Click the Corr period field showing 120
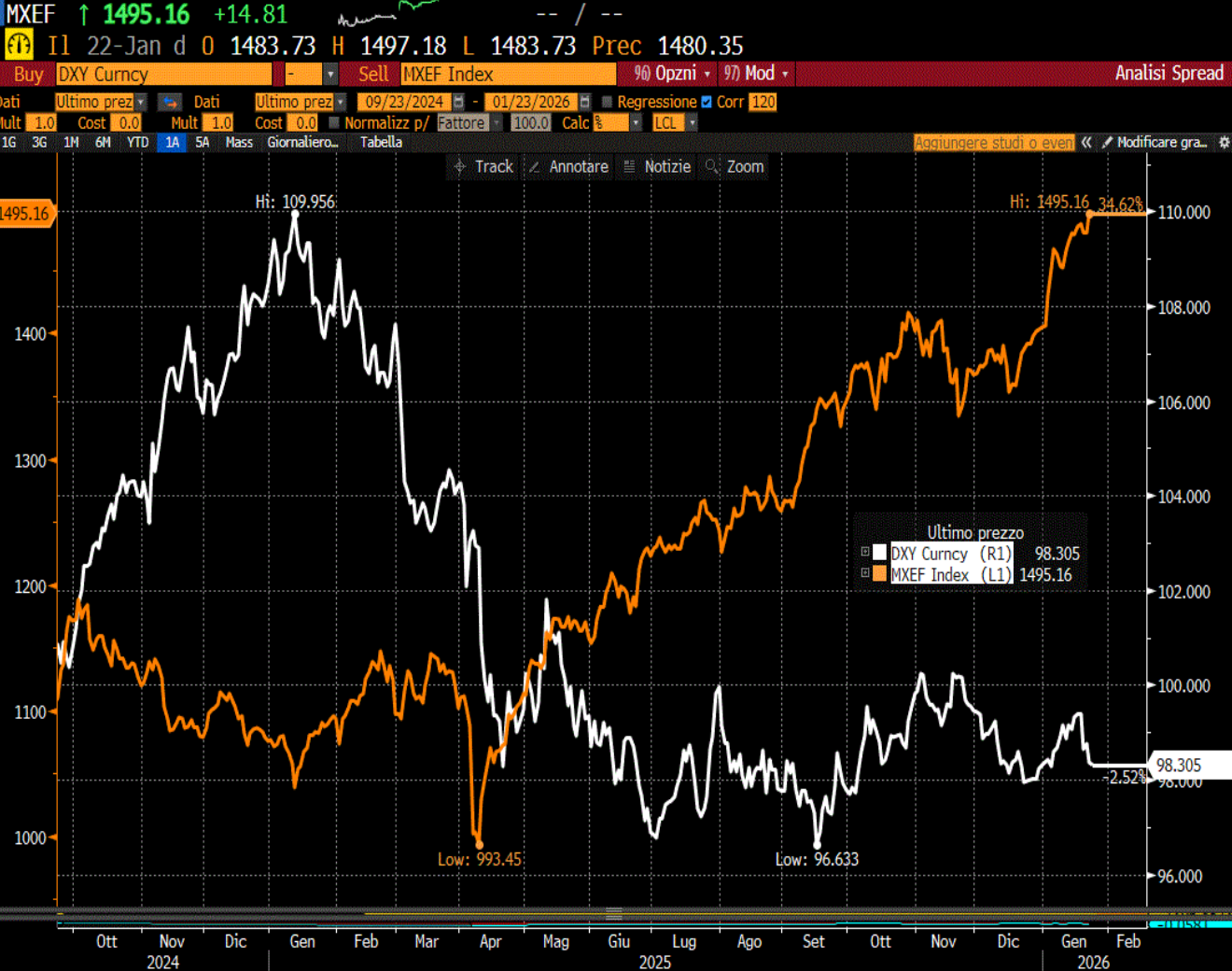 coord(763,102)
